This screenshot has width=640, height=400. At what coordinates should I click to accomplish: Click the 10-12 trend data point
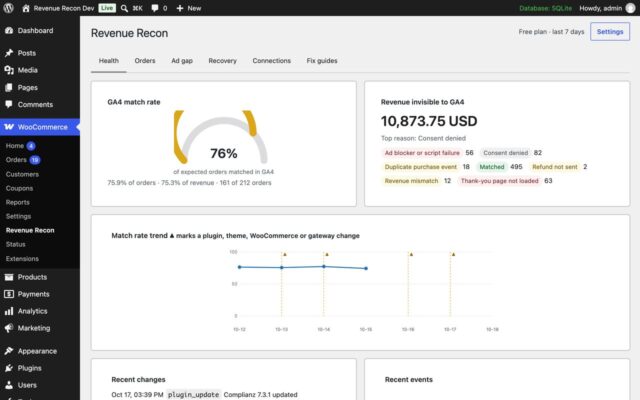pos(240,267)
